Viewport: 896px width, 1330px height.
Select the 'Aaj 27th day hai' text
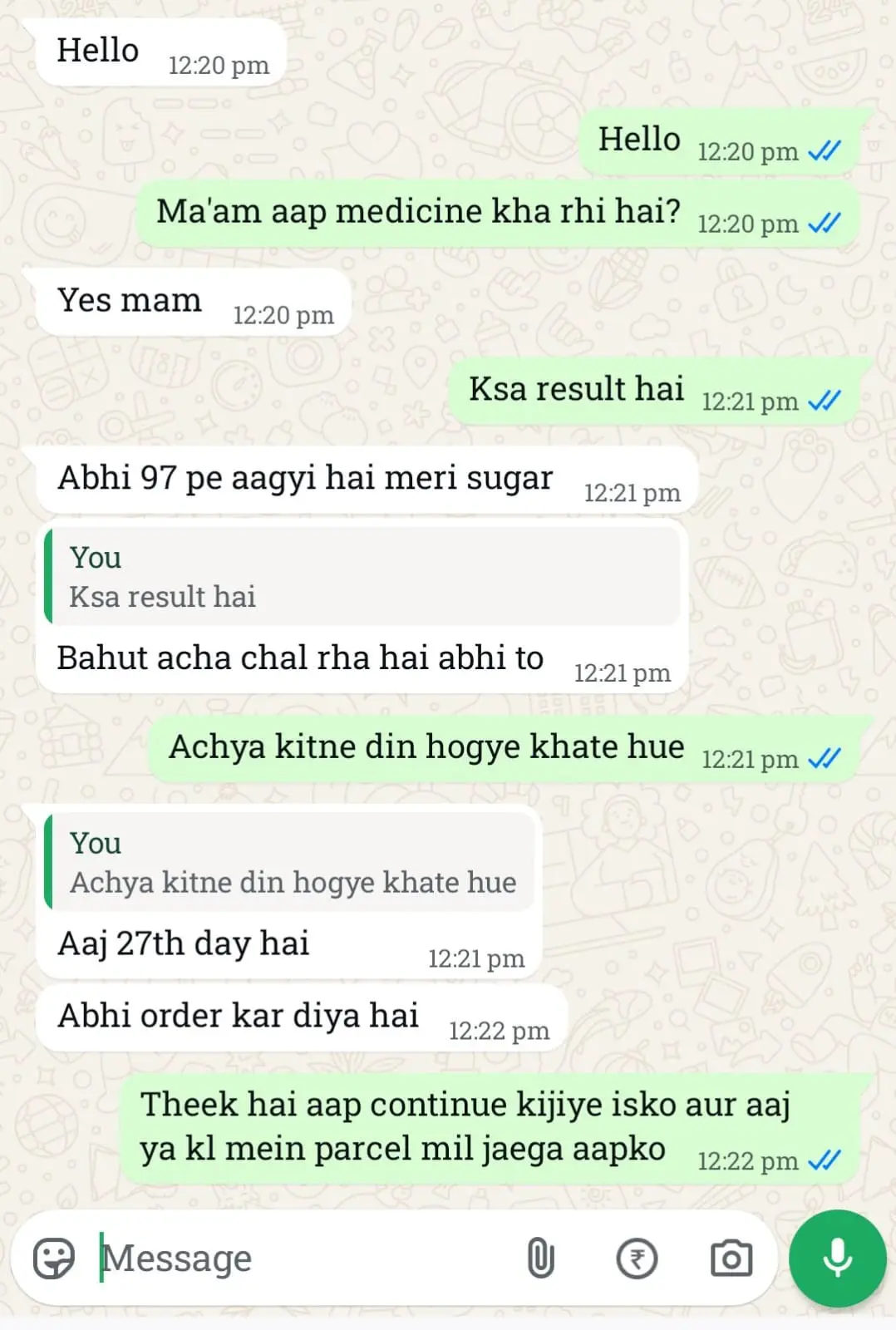click(x=184, y=944)
